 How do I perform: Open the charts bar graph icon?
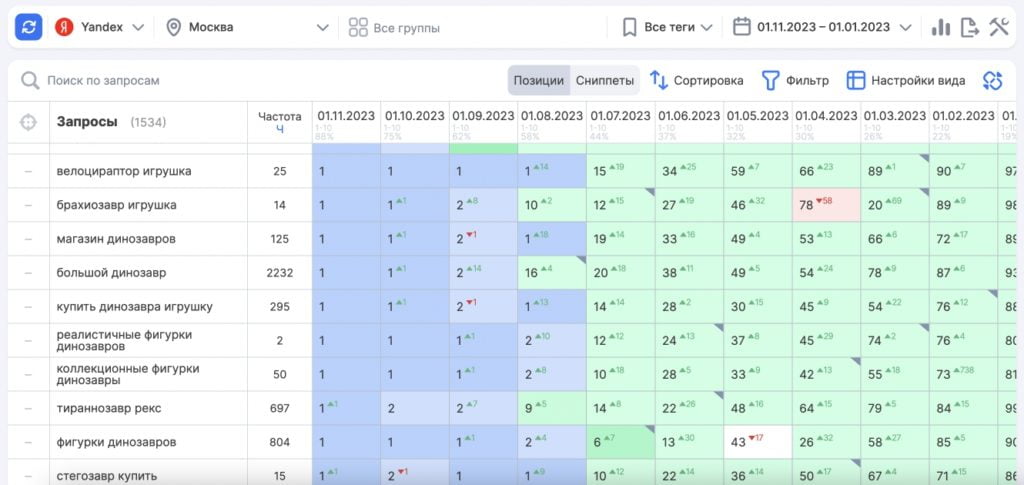(x=940, y=27)
